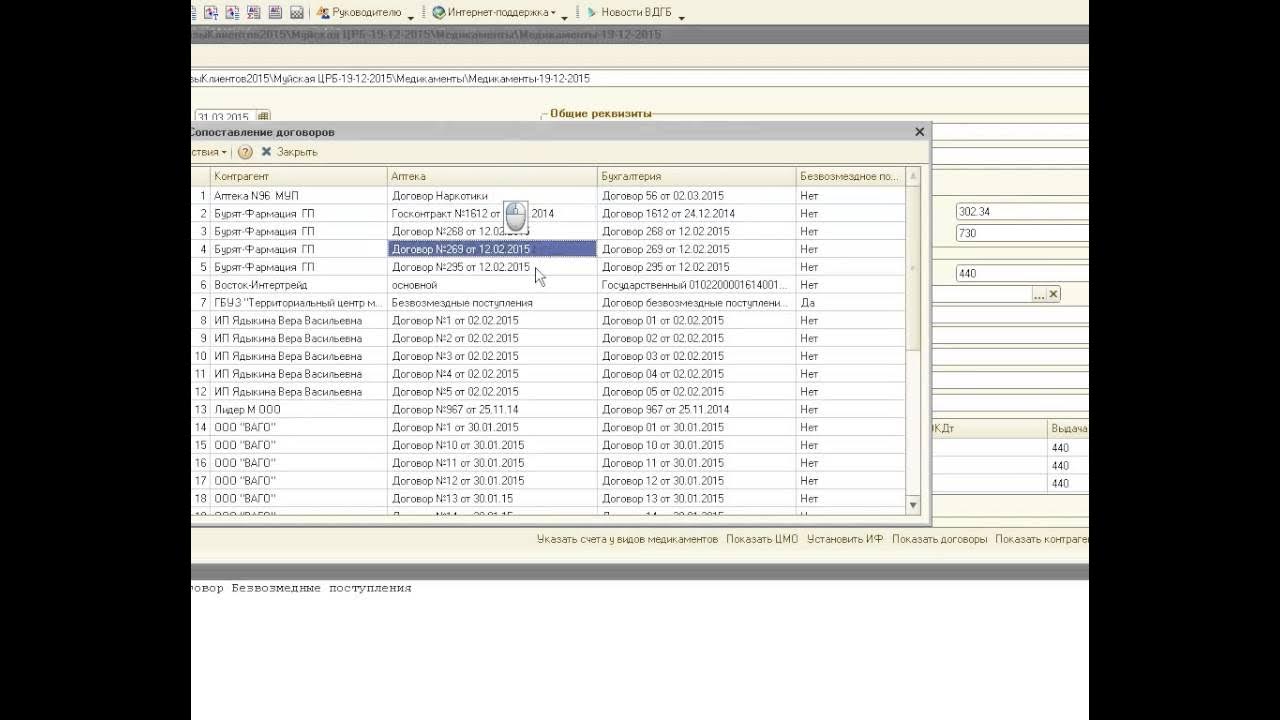Select cell основной in Аптека column

492,285
